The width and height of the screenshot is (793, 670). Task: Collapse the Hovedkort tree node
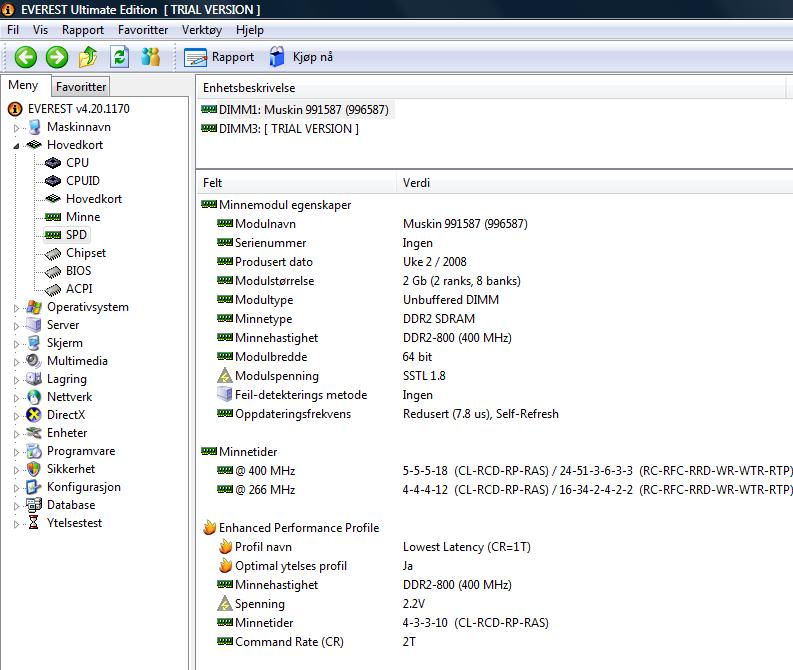click(16, 146)
